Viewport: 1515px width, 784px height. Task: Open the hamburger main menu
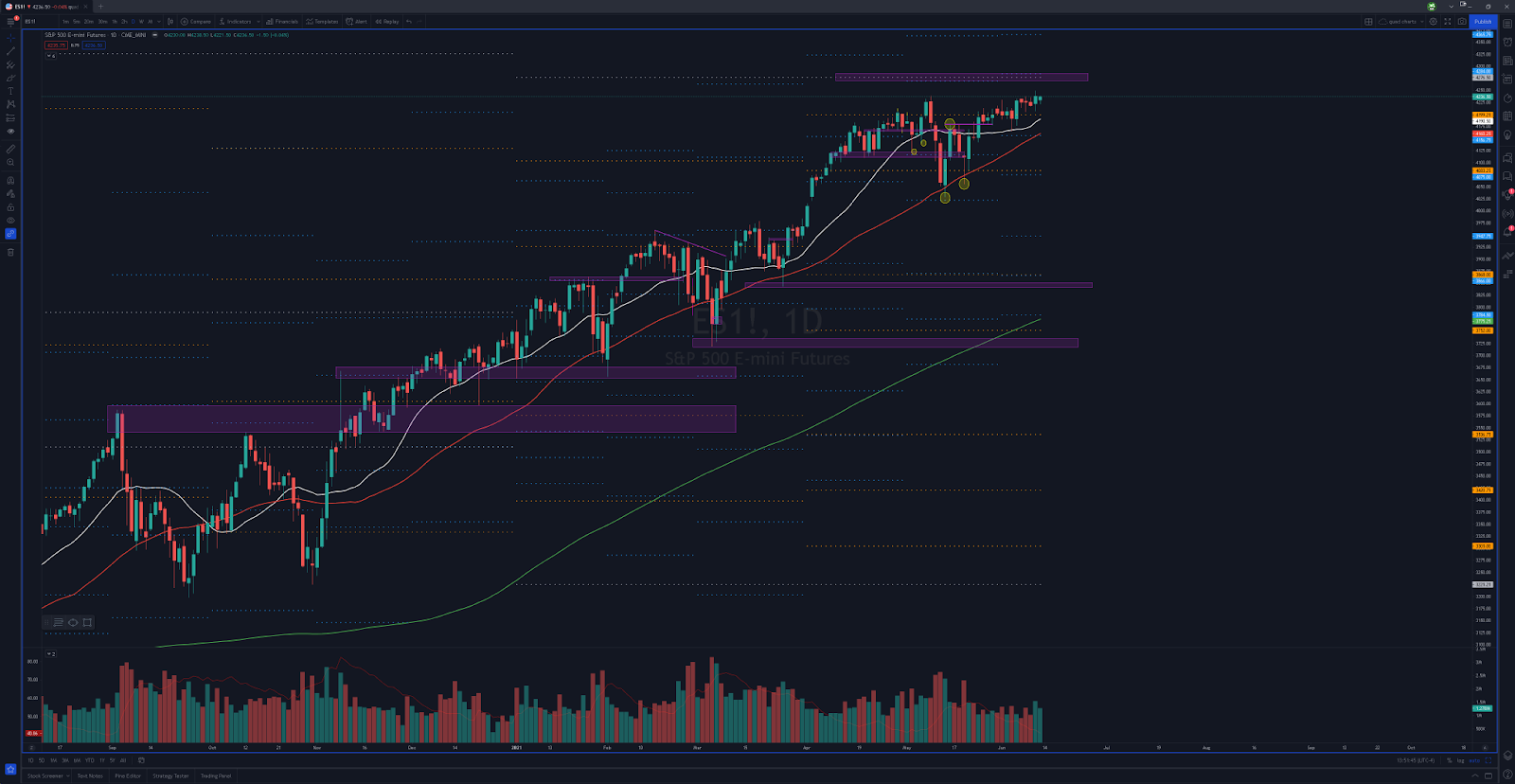10,21
